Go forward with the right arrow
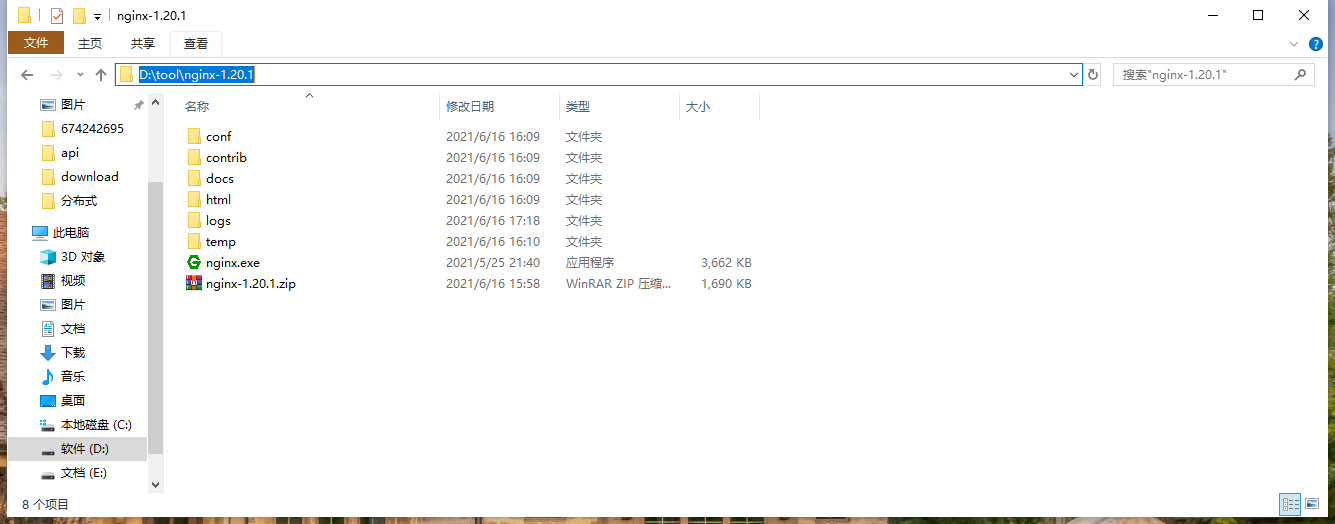This screenshot has width=1335, height=524. (56, 75)
